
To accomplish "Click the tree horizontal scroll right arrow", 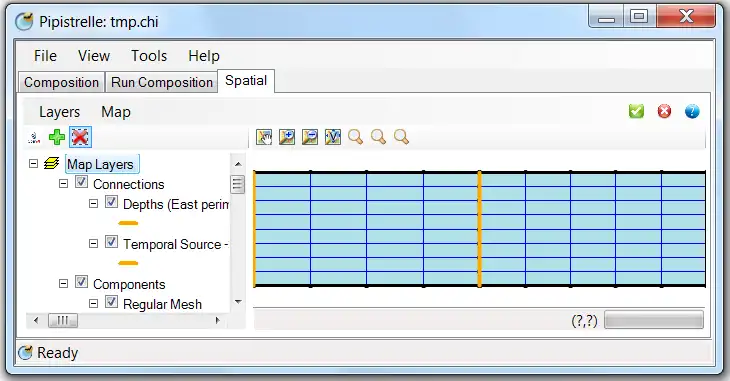I will (x=217, y=320).
